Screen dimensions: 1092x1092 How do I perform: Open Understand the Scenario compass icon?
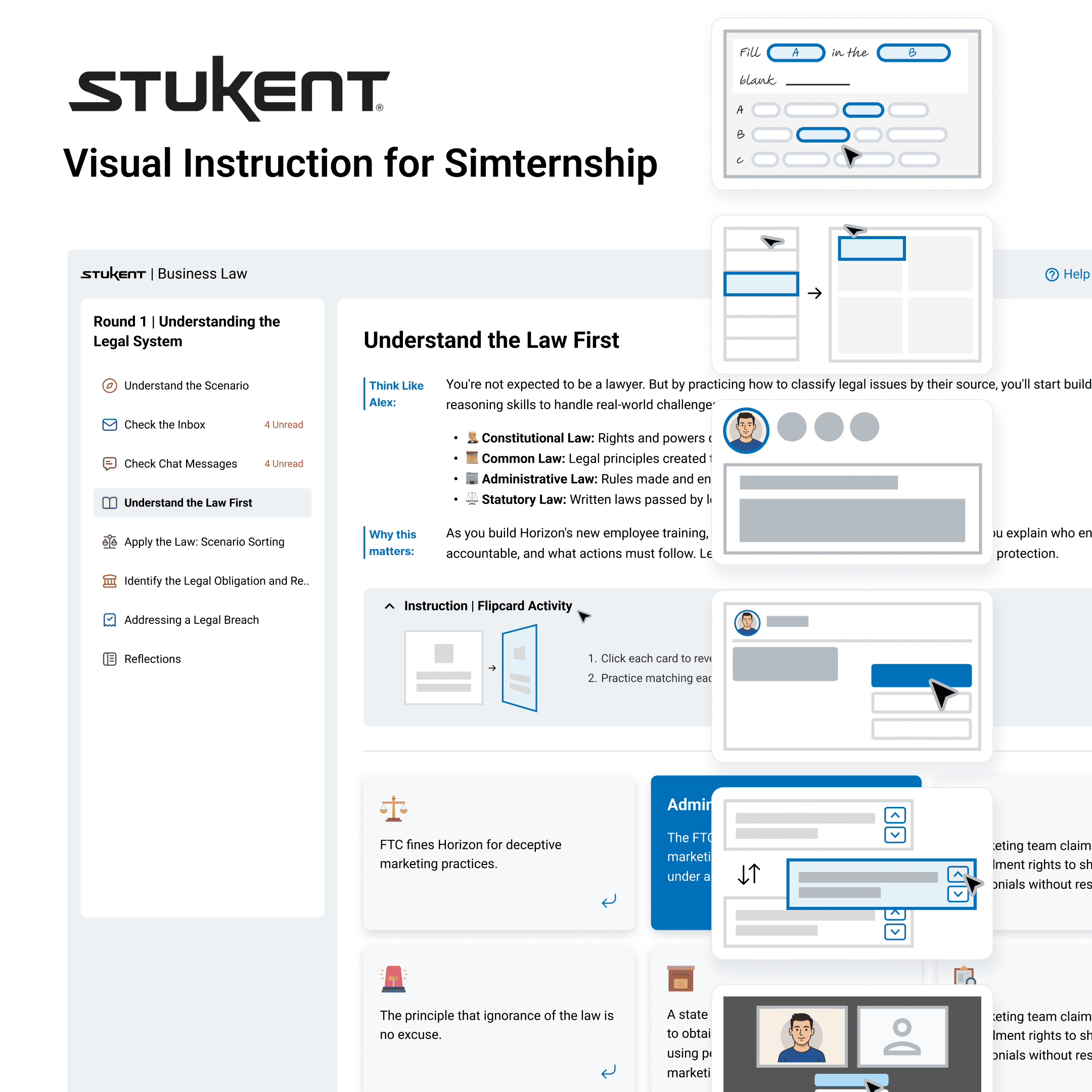(x=110, y=385)
